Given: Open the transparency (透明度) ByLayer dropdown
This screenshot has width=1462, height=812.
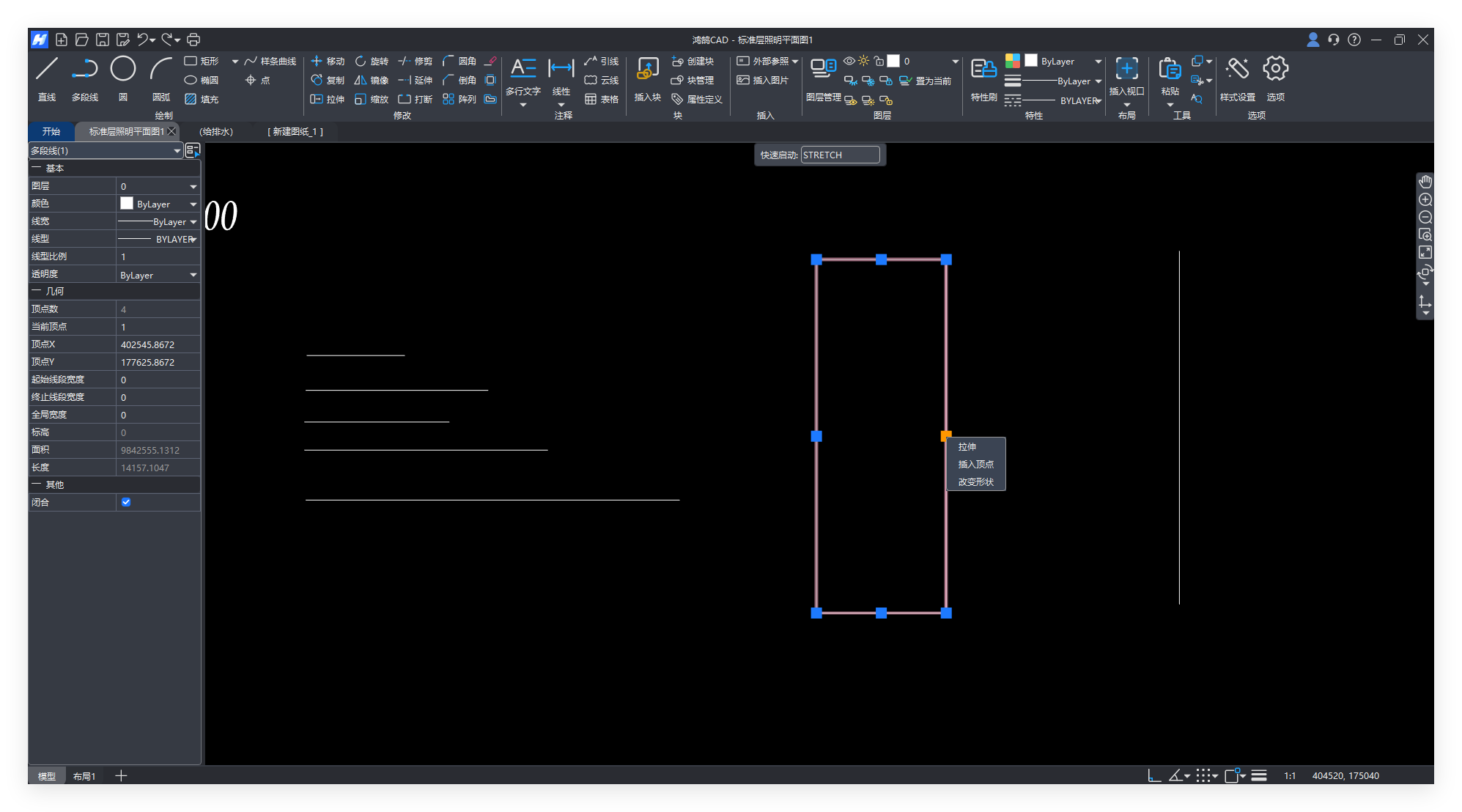Looking at the screenshot, I should (193, 275).
